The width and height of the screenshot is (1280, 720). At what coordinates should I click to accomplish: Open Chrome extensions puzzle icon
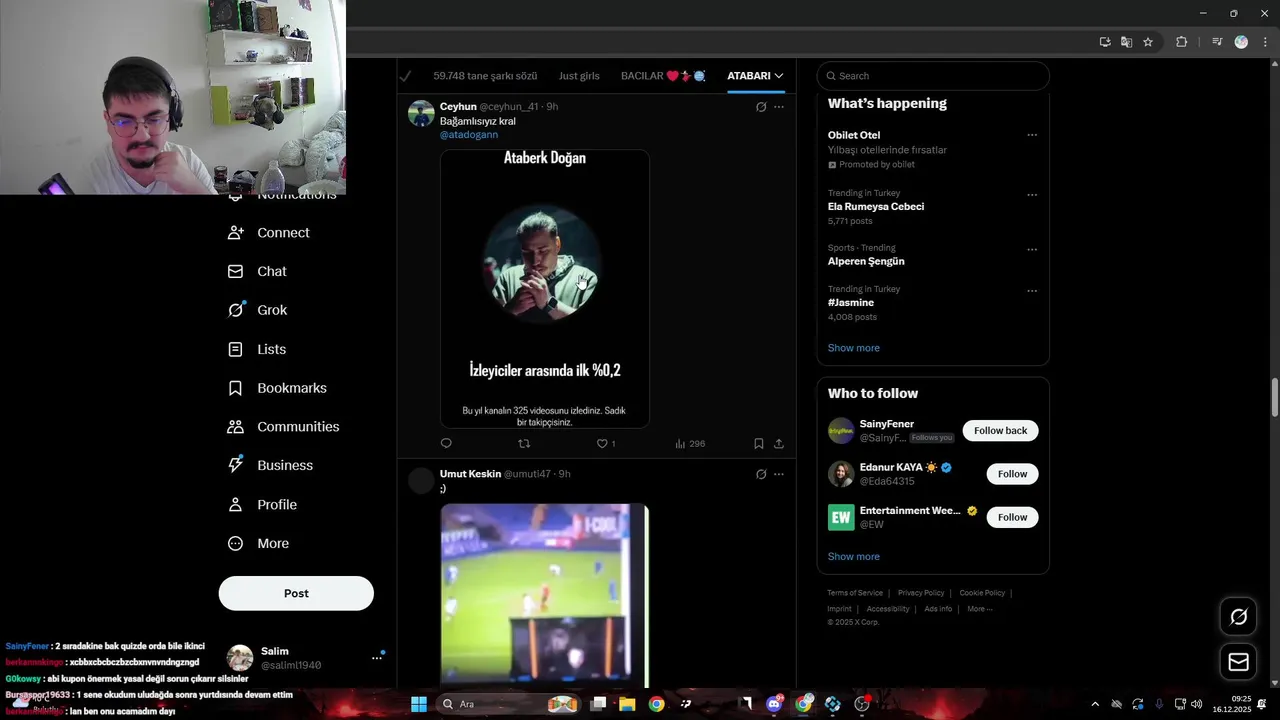pyautogui.click(x=1181, y=42)
